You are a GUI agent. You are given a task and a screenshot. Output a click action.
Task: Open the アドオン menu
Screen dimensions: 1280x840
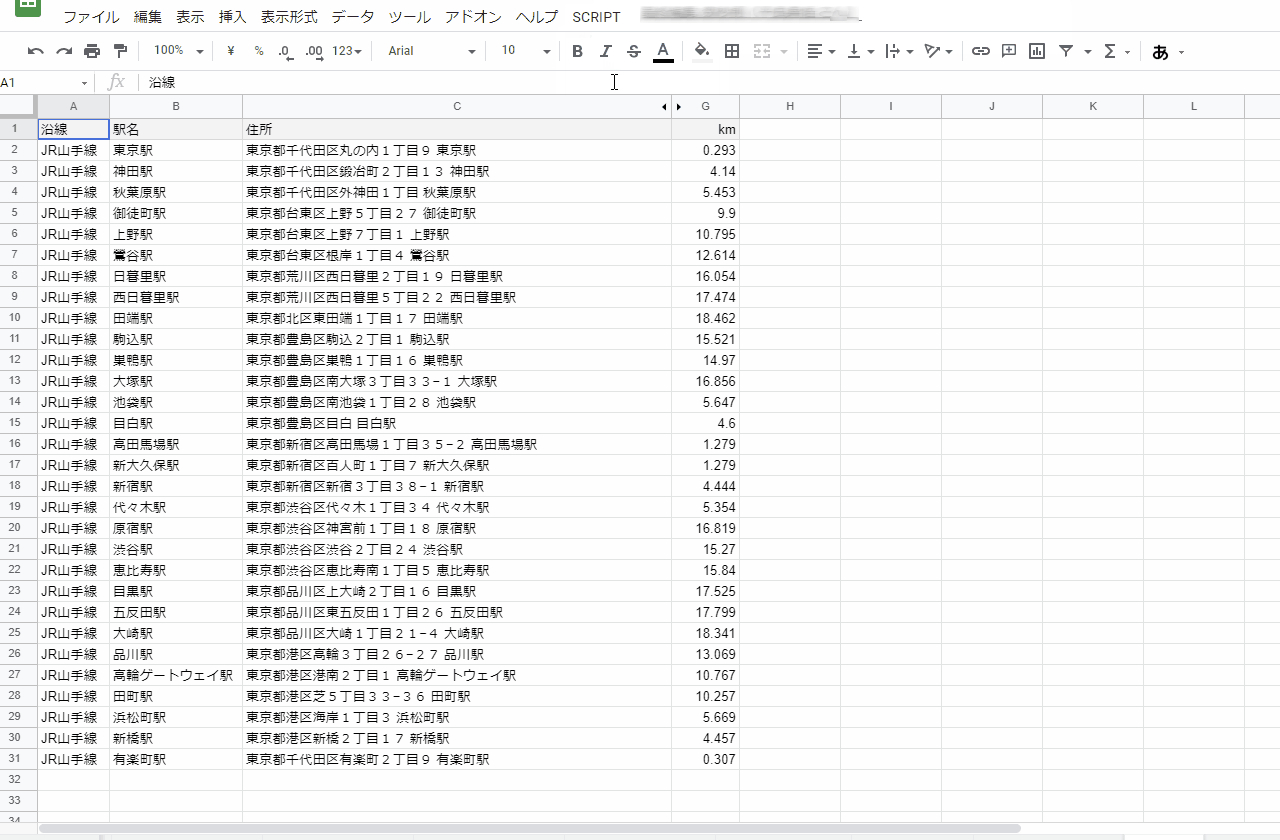(474, 17)
